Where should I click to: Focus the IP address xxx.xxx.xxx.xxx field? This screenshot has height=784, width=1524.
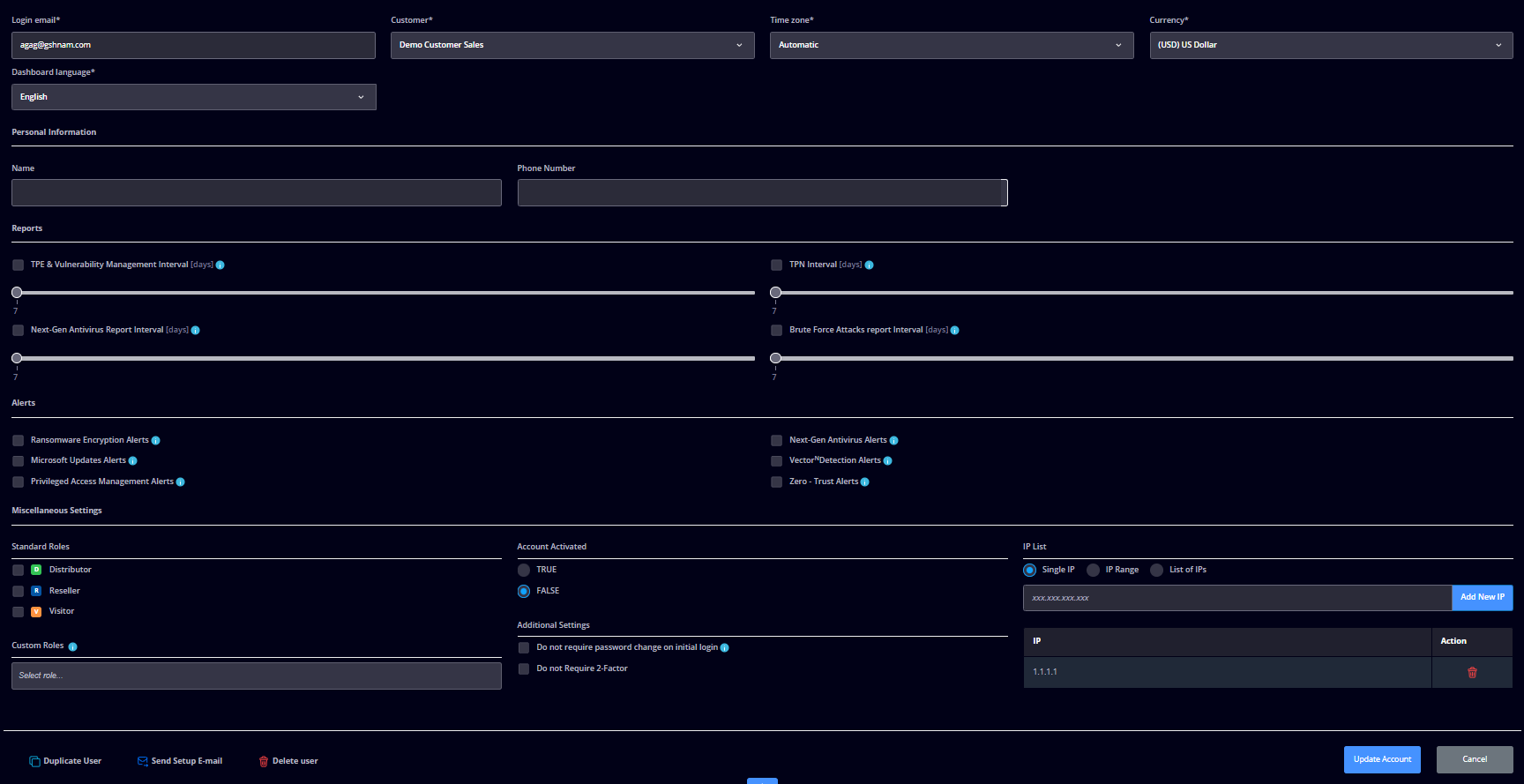(1237, 597)
